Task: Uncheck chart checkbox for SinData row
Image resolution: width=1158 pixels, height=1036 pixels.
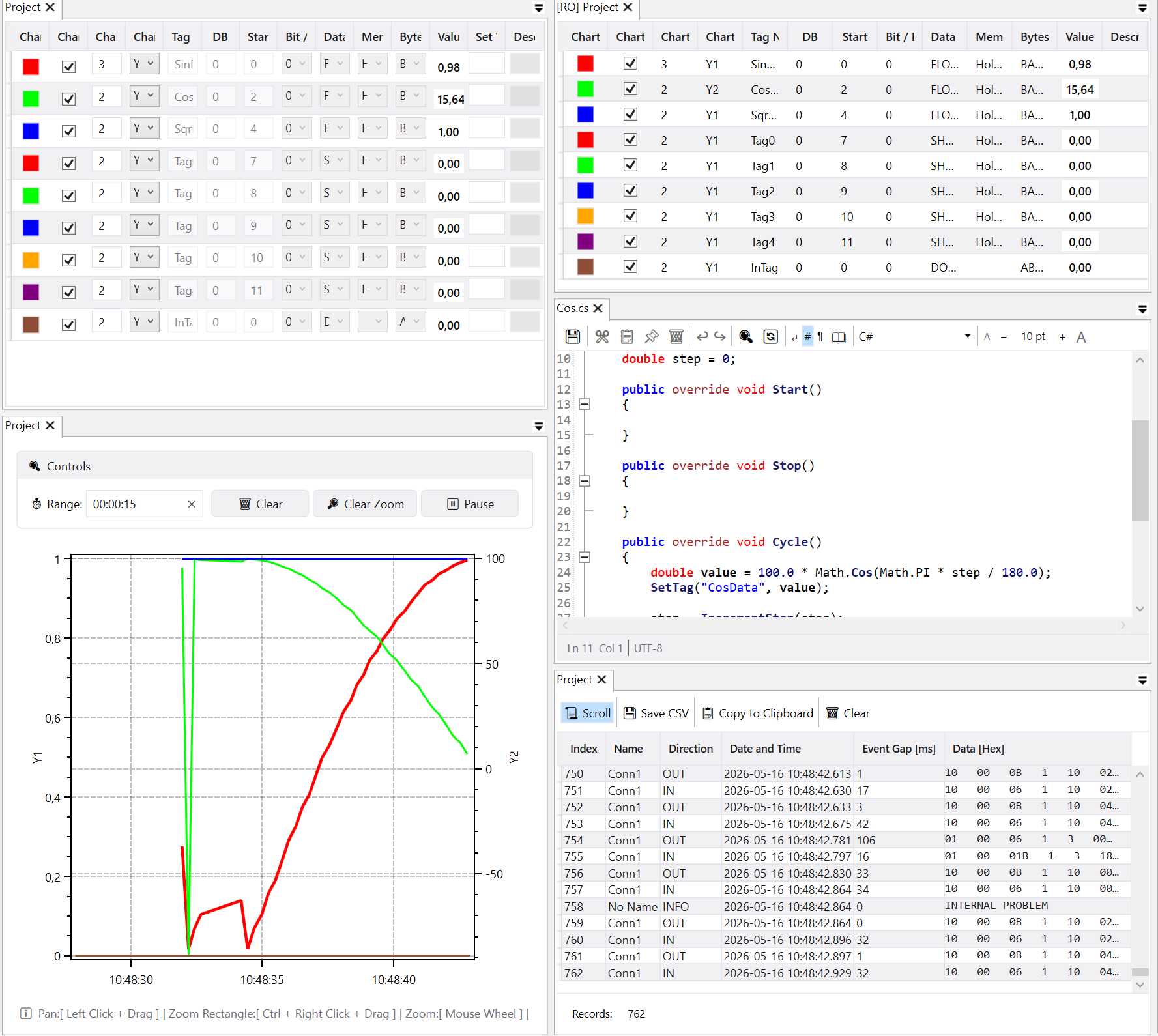Action: click(68, 66)
